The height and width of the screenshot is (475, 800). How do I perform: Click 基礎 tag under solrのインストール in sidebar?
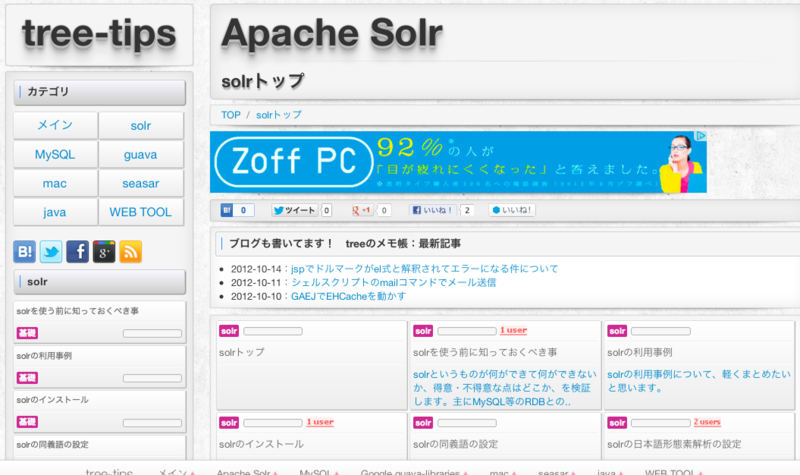(x=28, y=422)
